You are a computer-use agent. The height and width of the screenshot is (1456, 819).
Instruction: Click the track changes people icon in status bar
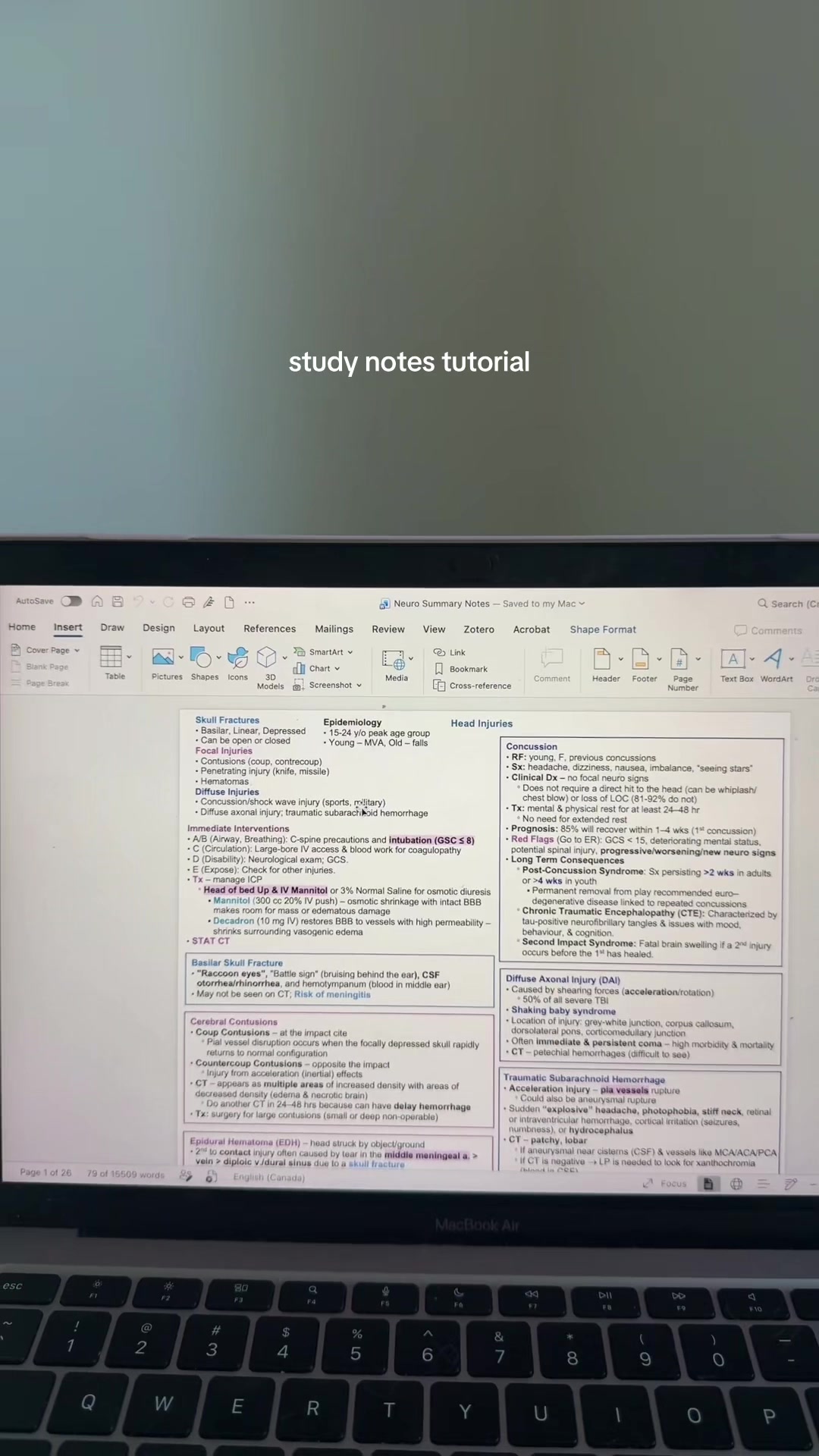tap(186, 1175)
